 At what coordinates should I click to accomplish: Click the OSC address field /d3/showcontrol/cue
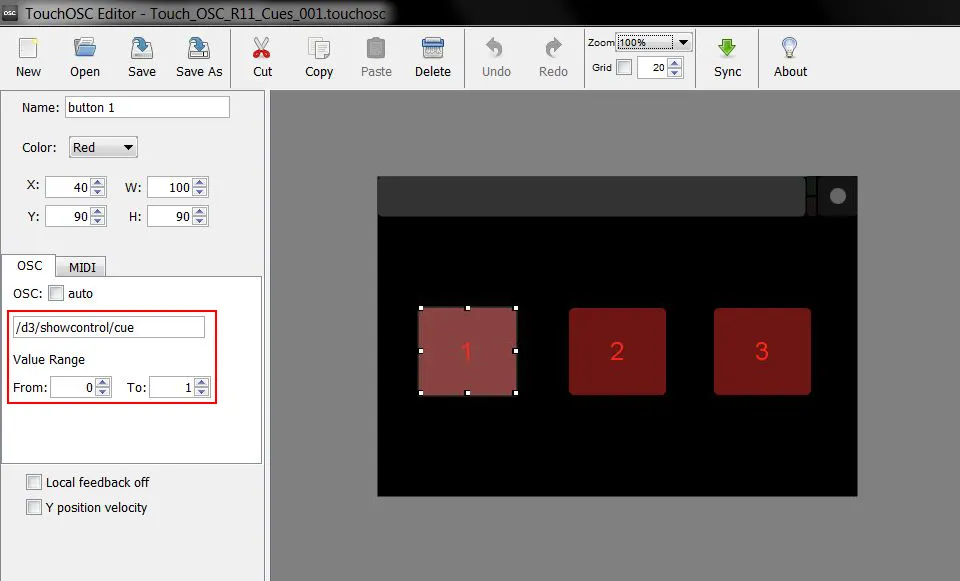point(108,328)
